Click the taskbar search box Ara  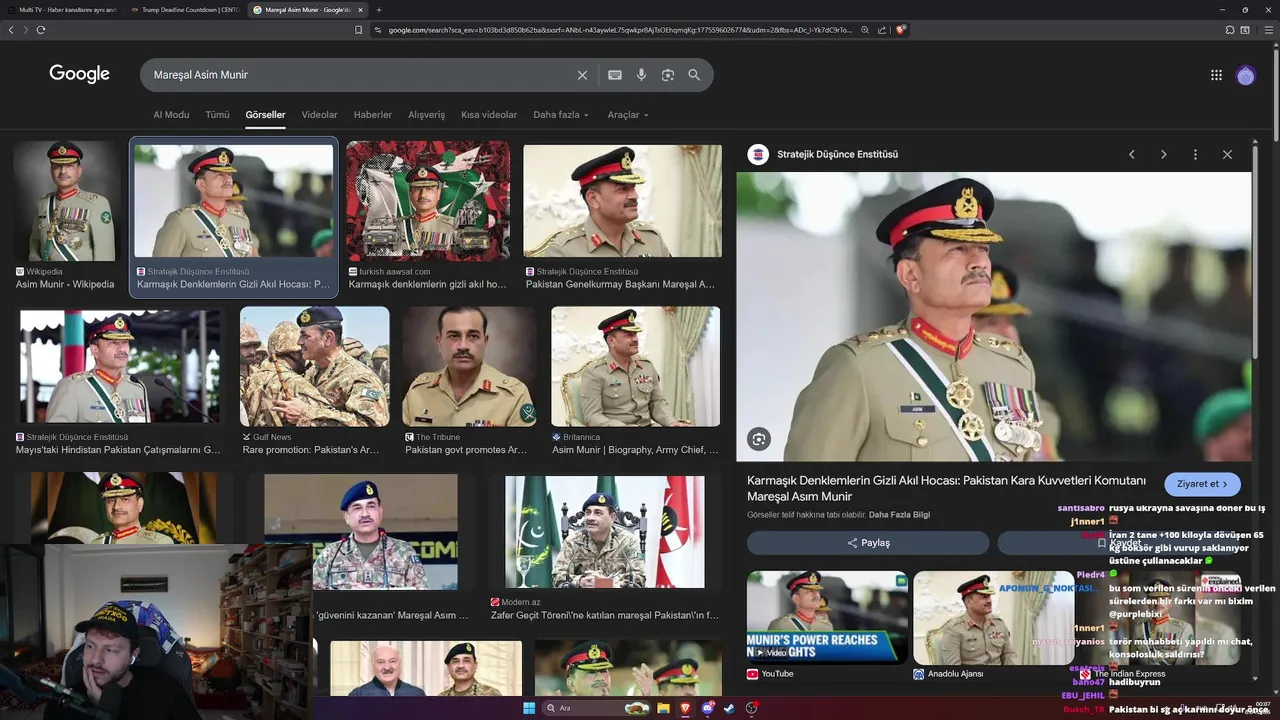(596, 708)
